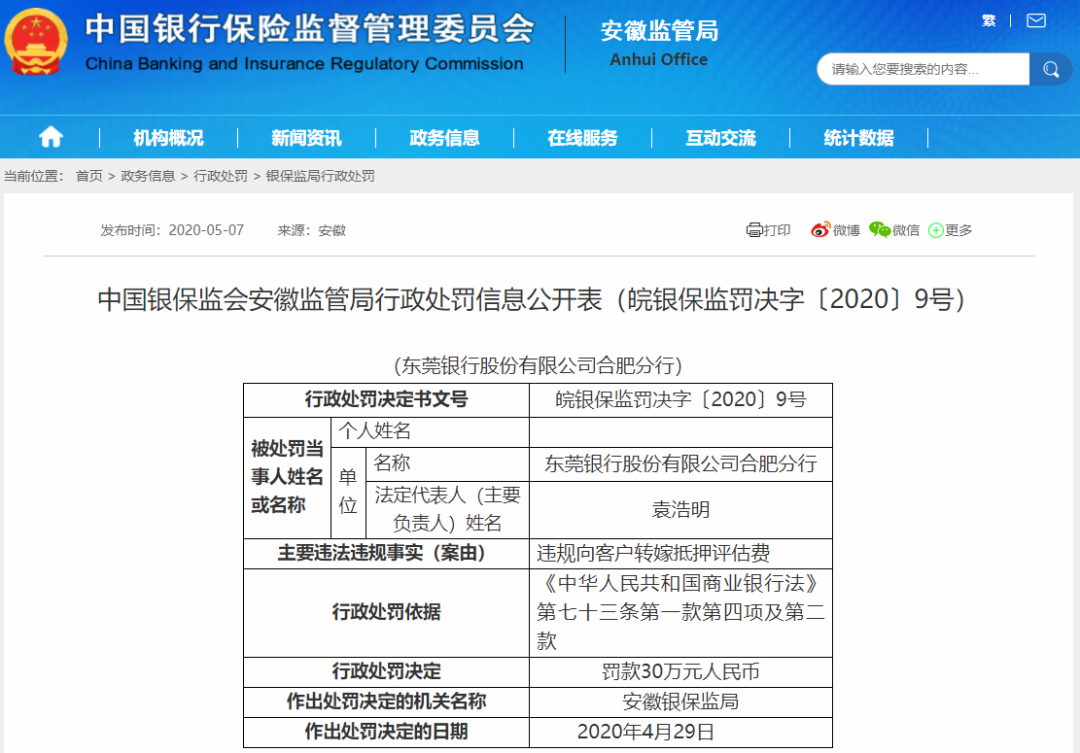Click the search magnifier button

point(1050,69)
